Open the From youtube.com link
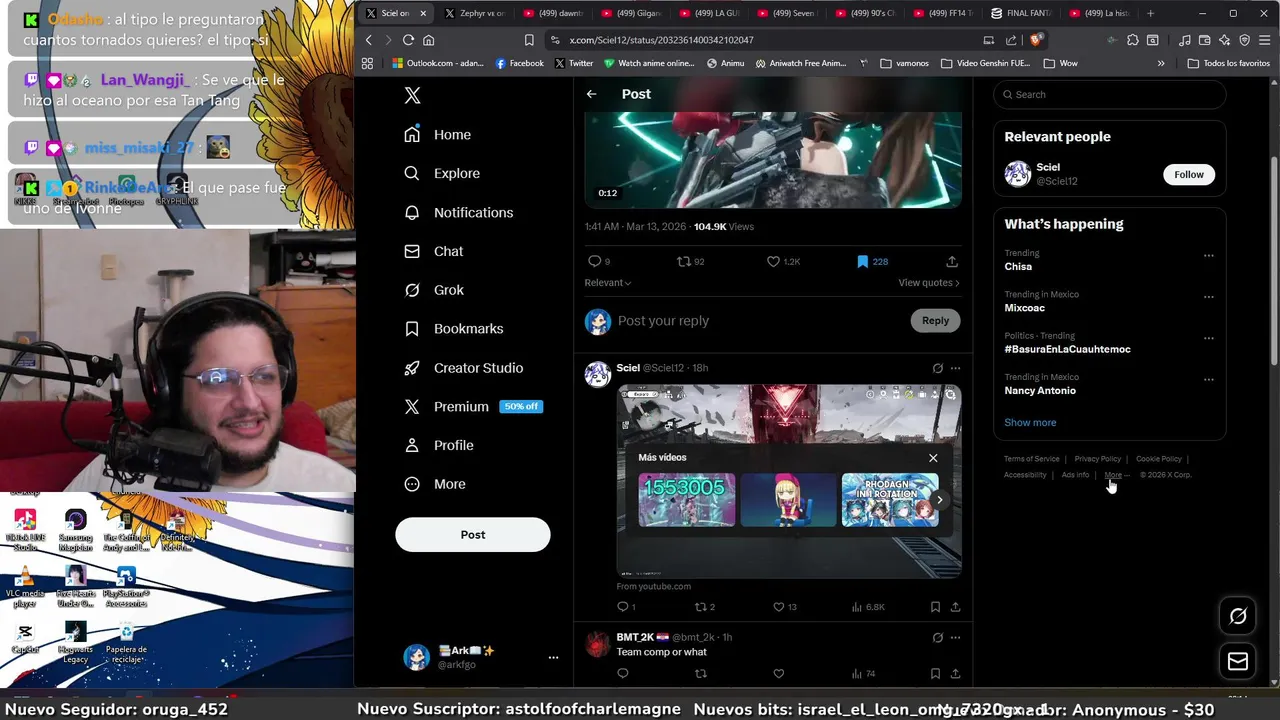The height and width of the screenshot is (720, 1280). pyautogui.click(x=653, y=587)
